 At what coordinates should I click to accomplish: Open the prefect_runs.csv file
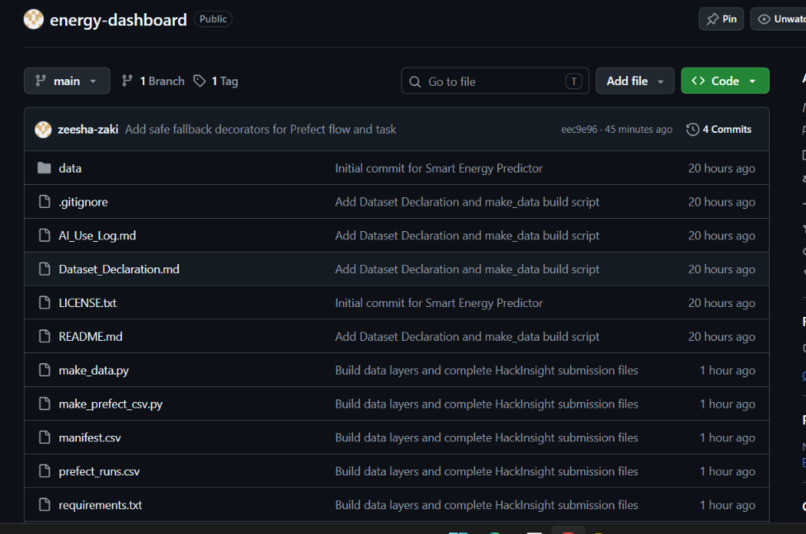point(99,471)
